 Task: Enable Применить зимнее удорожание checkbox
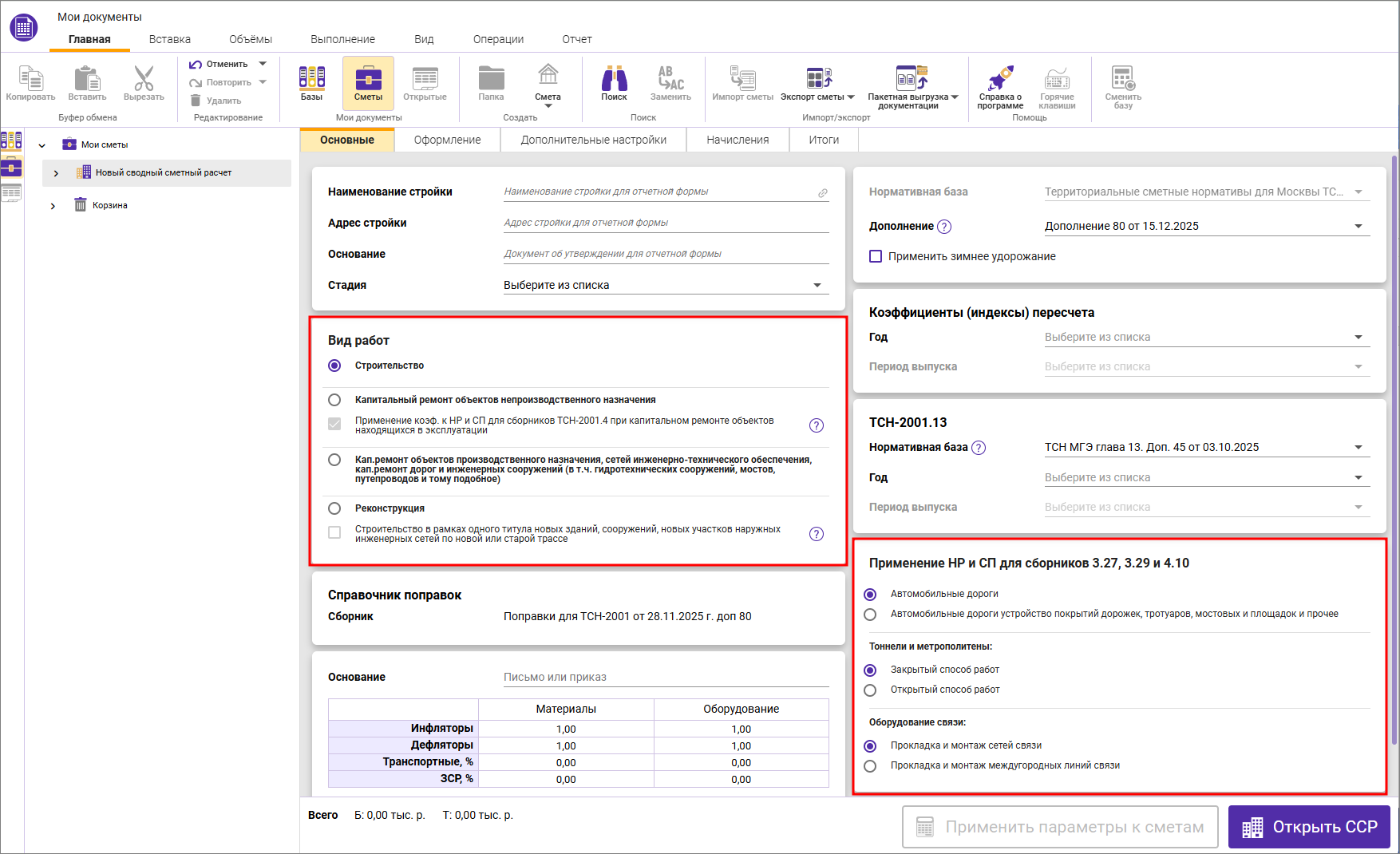coord(876,256)
